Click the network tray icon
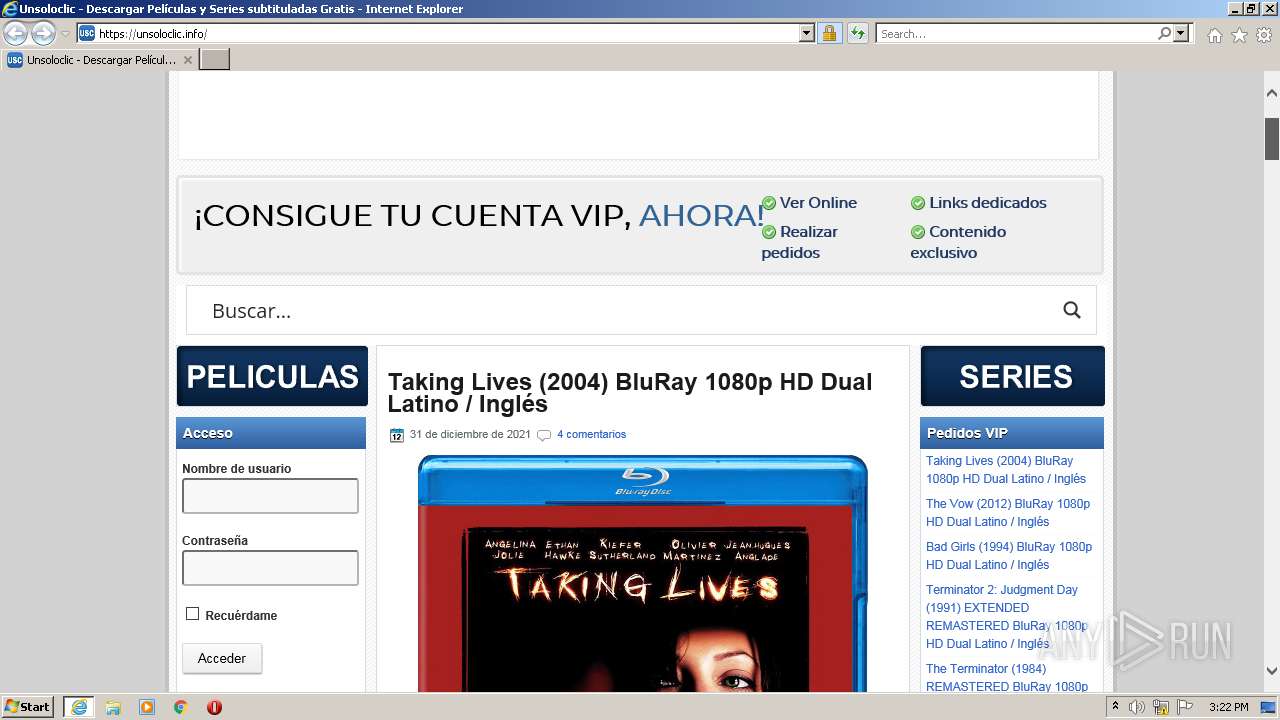Image resolution: width=1280 pixels, height=720 pixels. click(x=1161, y=707)
